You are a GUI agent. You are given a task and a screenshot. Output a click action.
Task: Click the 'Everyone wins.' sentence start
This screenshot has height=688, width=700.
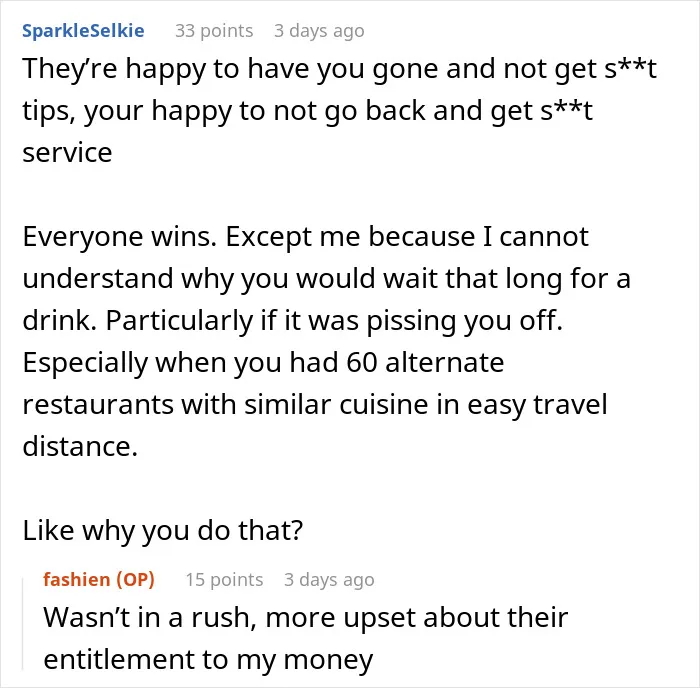point(119,237)
